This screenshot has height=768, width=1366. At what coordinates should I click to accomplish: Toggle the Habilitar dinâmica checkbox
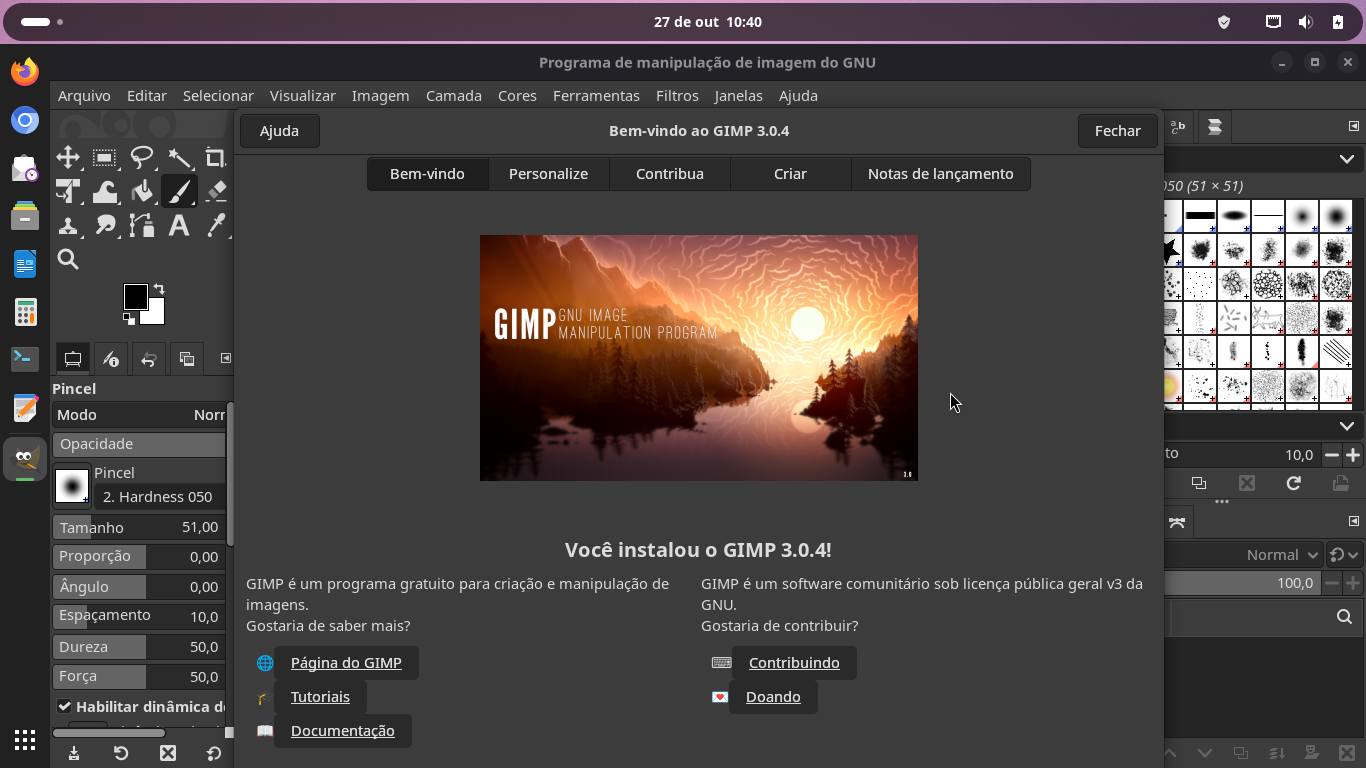click(65, 706)
